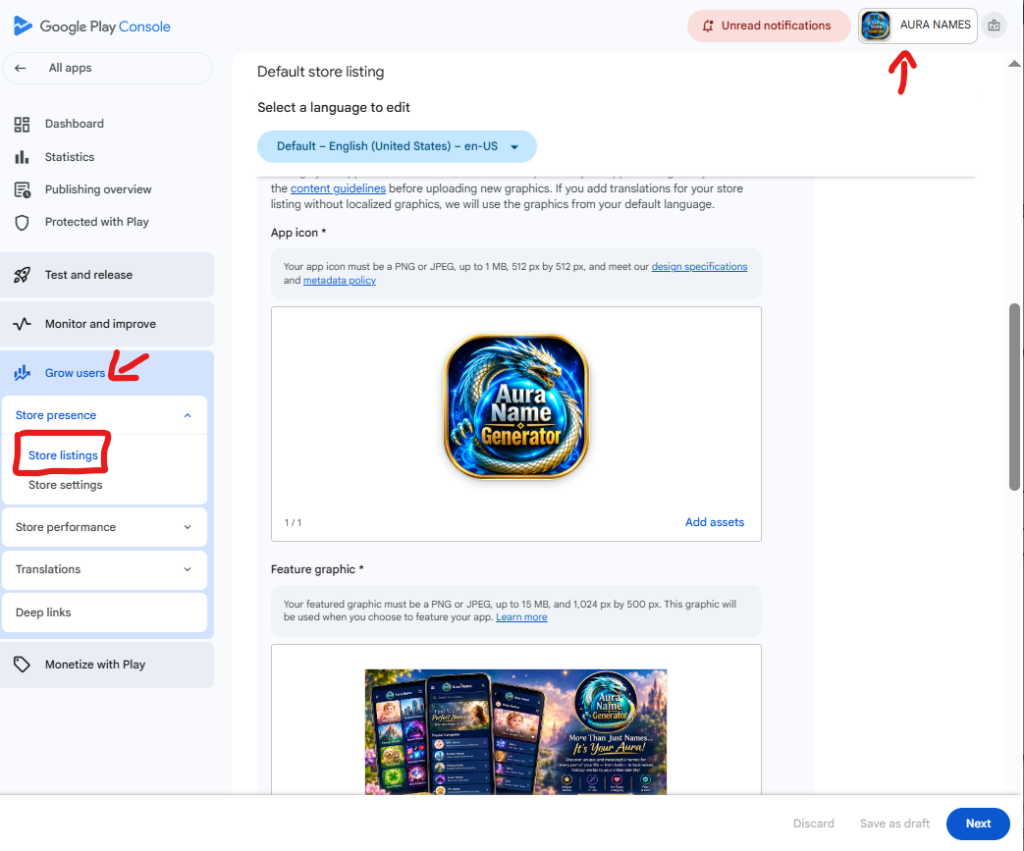Open the language selection dropdown
The height and width of the screenshot is (851, 1024).
point(397,147)
